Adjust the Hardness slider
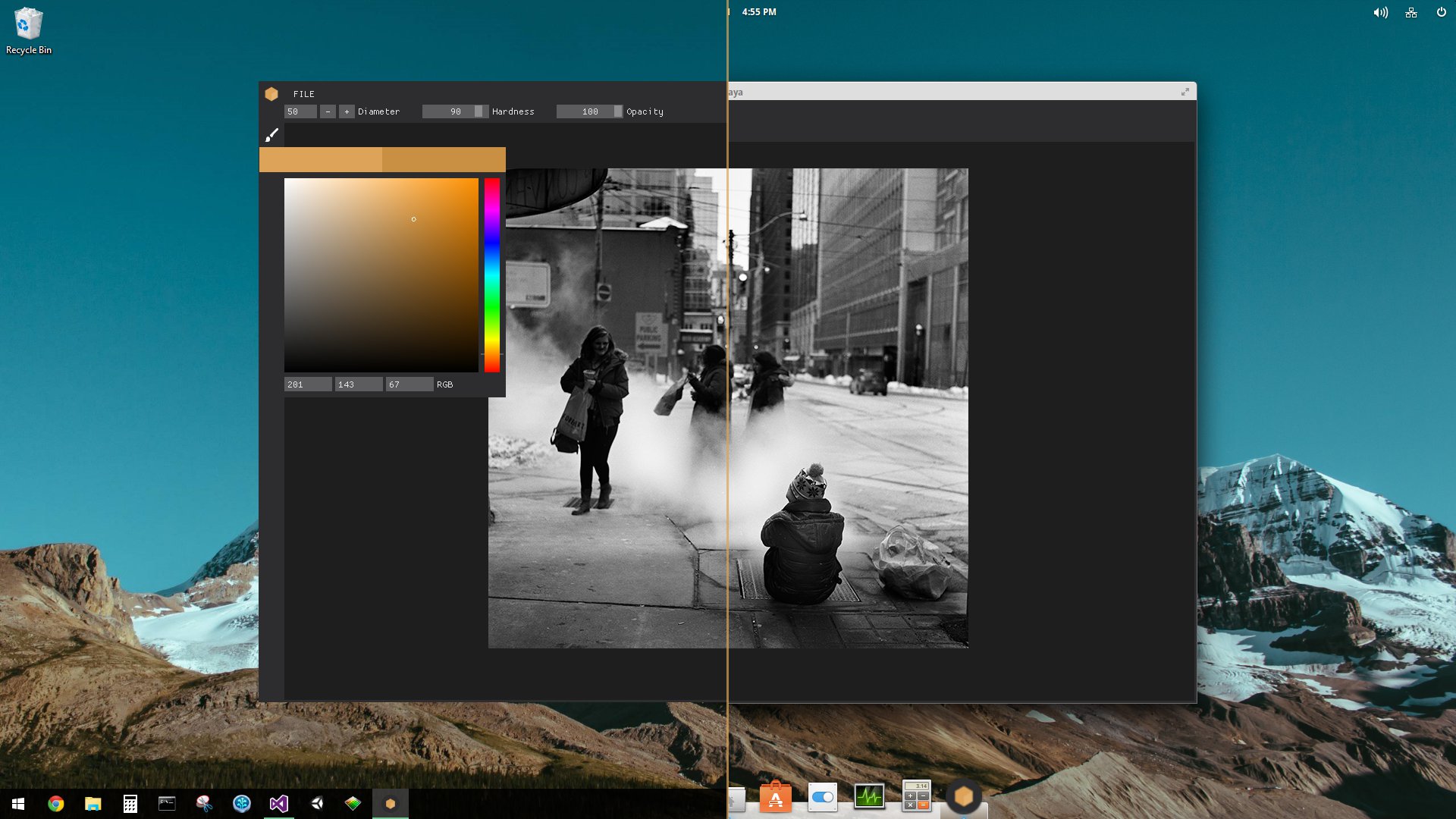This screenshot has height=819, width=1456. 455,111
